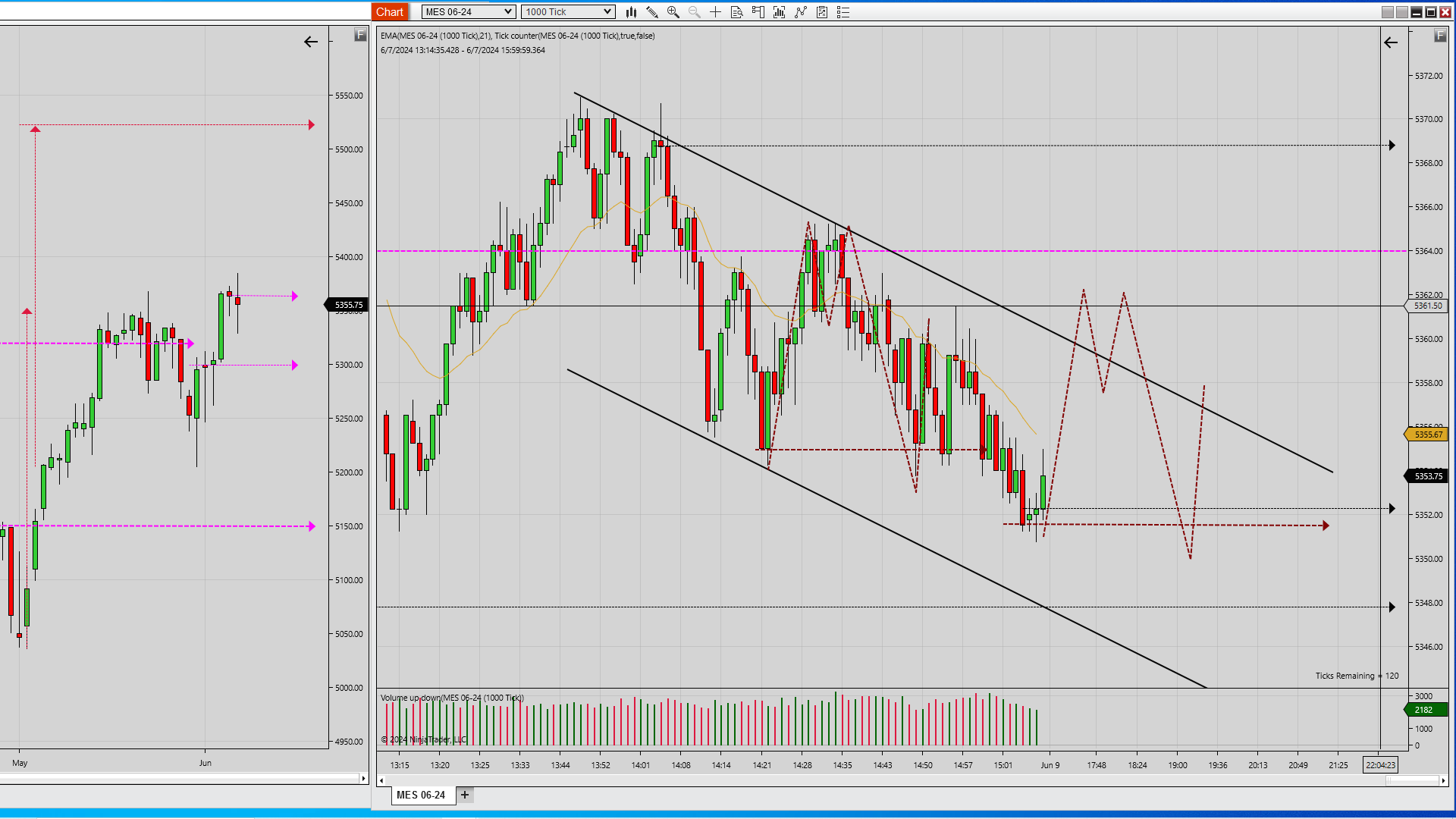Image resolution: width=1456 pixels, height=819 pixels.
Task: Click the date range label 6/7/2024
Action: (x=463, y=50)
